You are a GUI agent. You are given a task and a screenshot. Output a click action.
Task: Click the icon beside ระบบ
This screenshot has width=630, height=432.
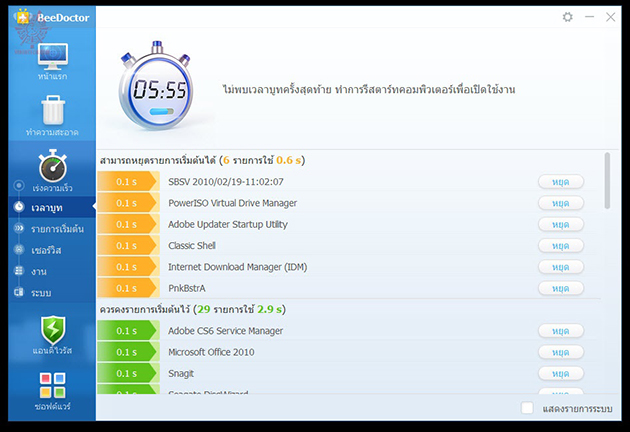click(x=19, y=292)
